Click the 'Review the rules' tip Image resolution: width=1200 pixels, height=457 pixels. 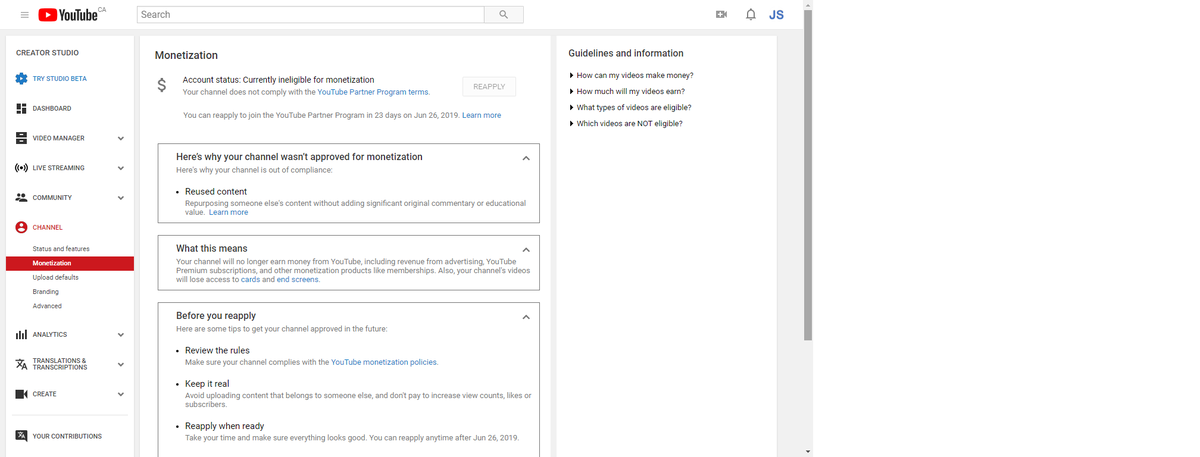coord(217,350)
